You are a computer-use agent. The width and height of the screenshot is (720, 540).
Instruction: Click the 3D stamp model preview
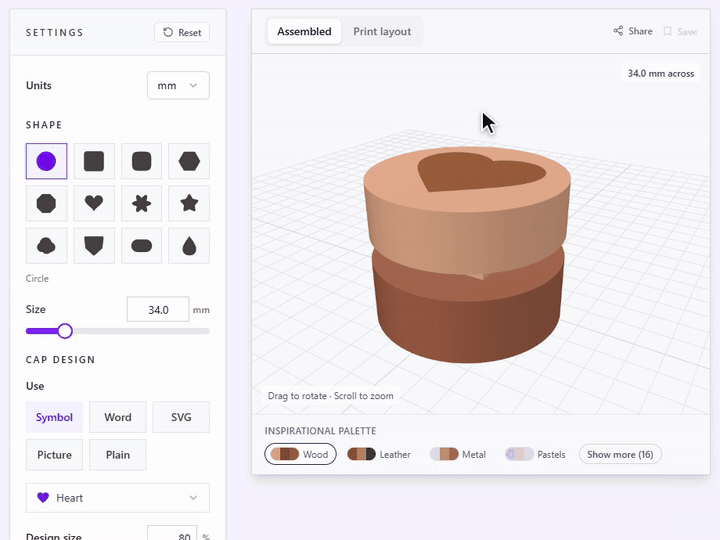click(x=467, y=255)
